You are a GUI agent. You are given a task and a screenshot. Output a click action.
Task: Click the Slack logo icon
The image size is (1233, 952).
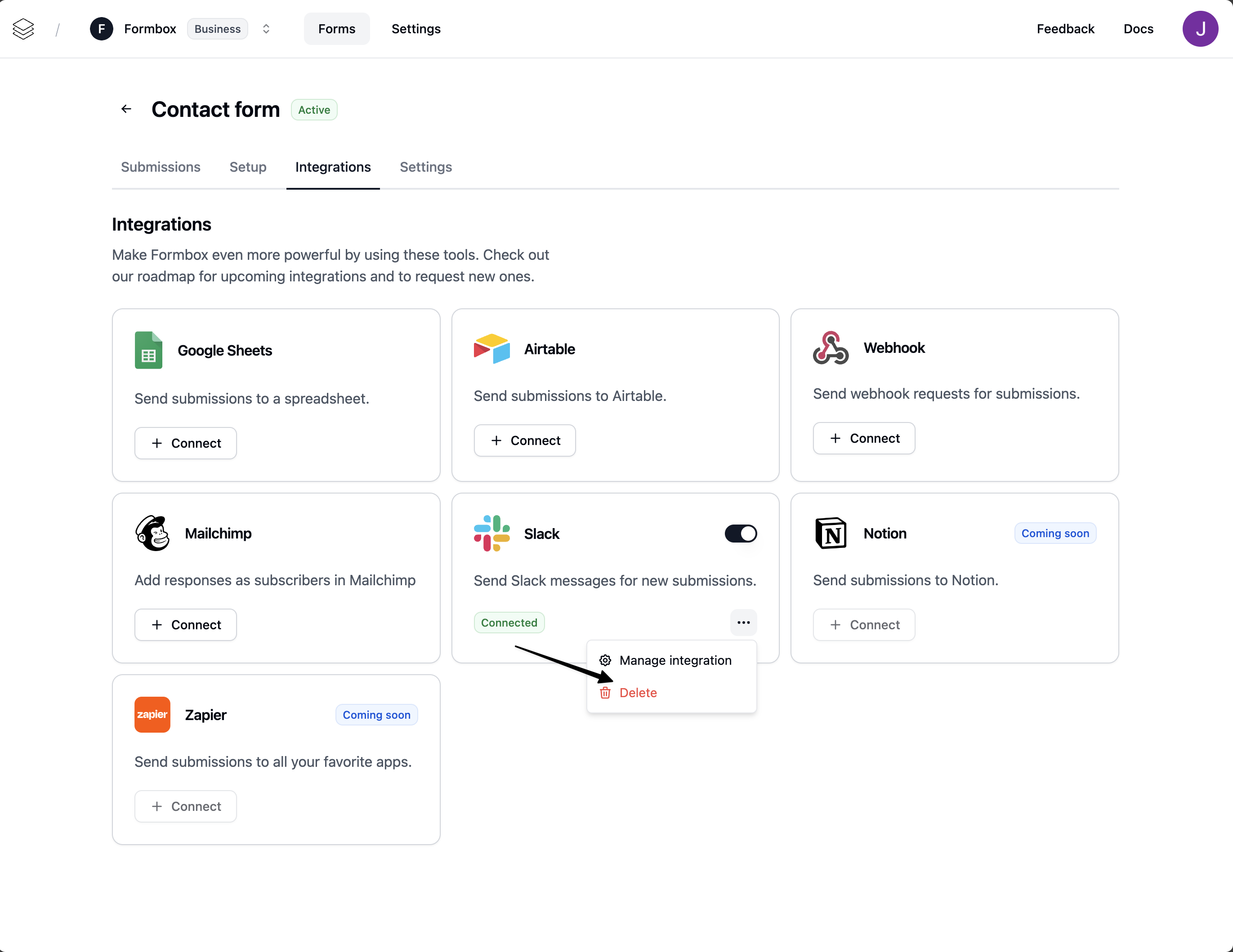491,533
